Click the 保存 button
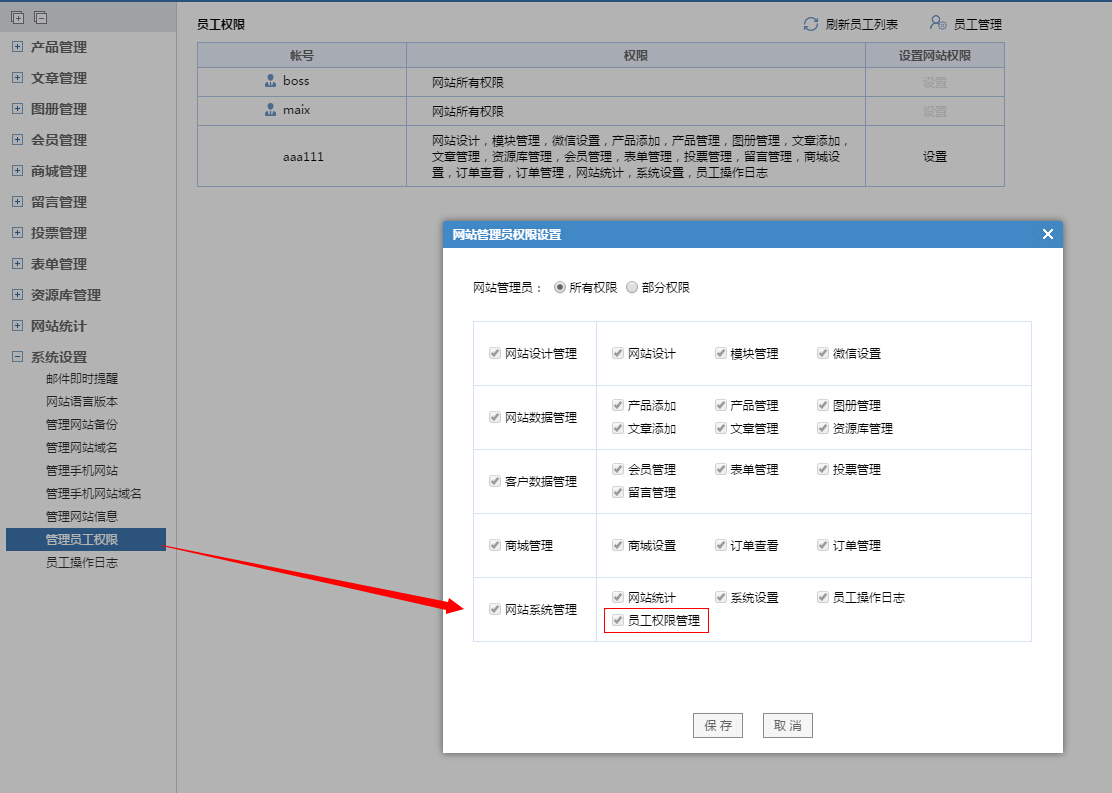Viewport: 1112px width, 793px height. [x=717, y=726]
